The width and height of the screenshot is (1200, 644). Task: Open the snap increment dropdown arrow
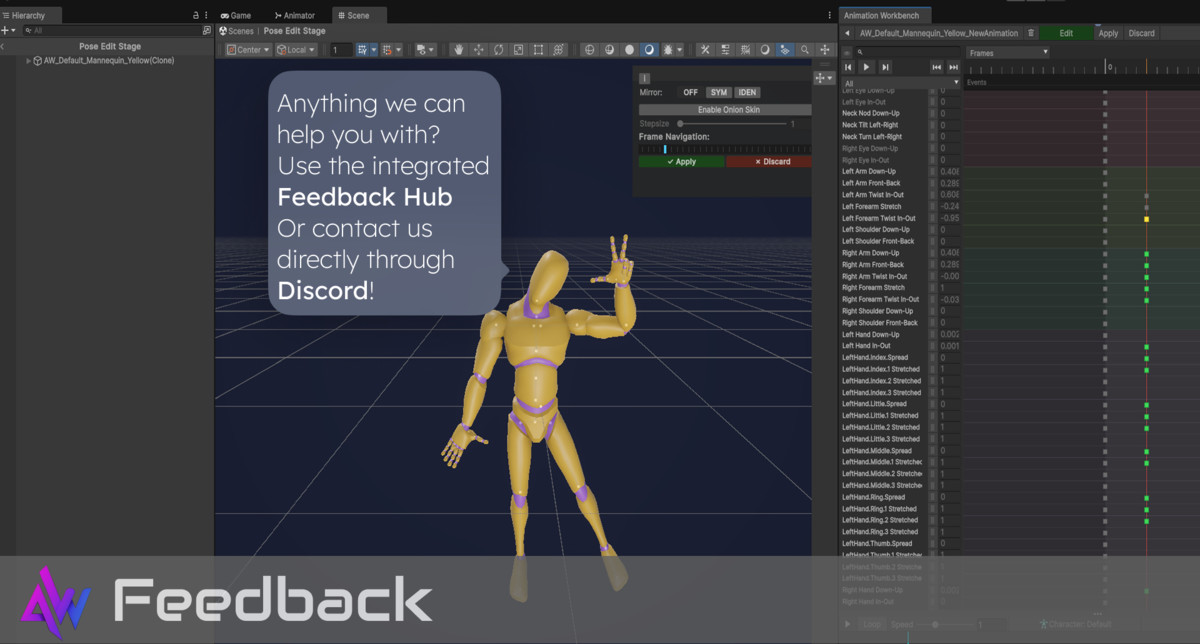398,50
